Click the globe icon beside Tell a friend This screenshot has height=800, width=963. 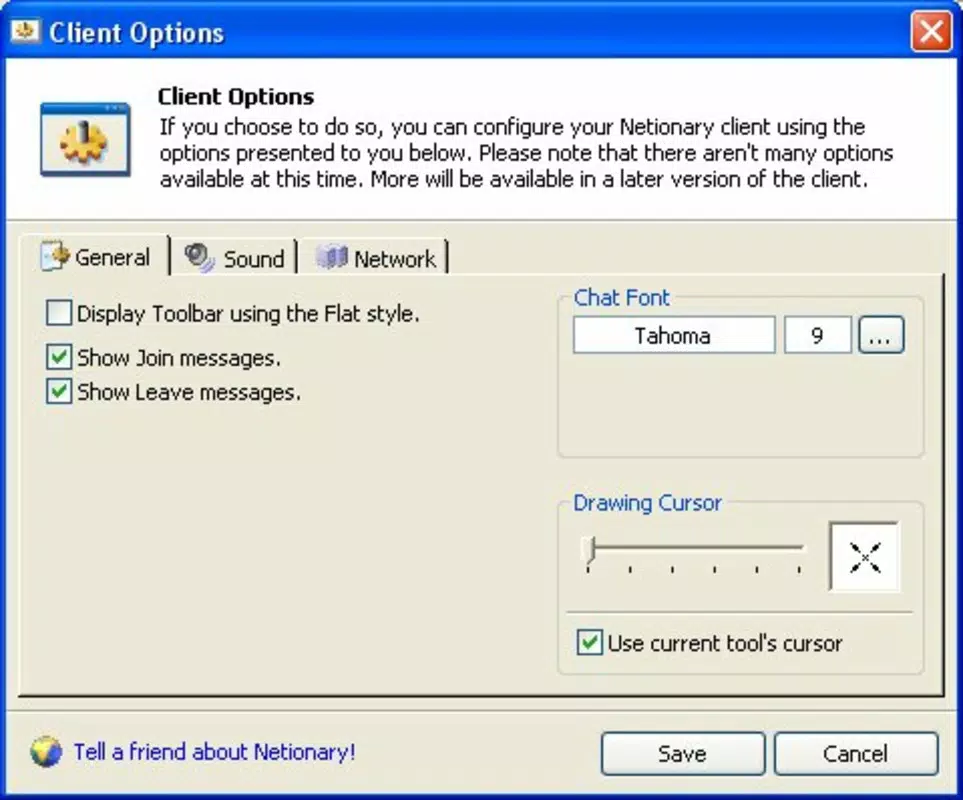(x=46, y=751)
